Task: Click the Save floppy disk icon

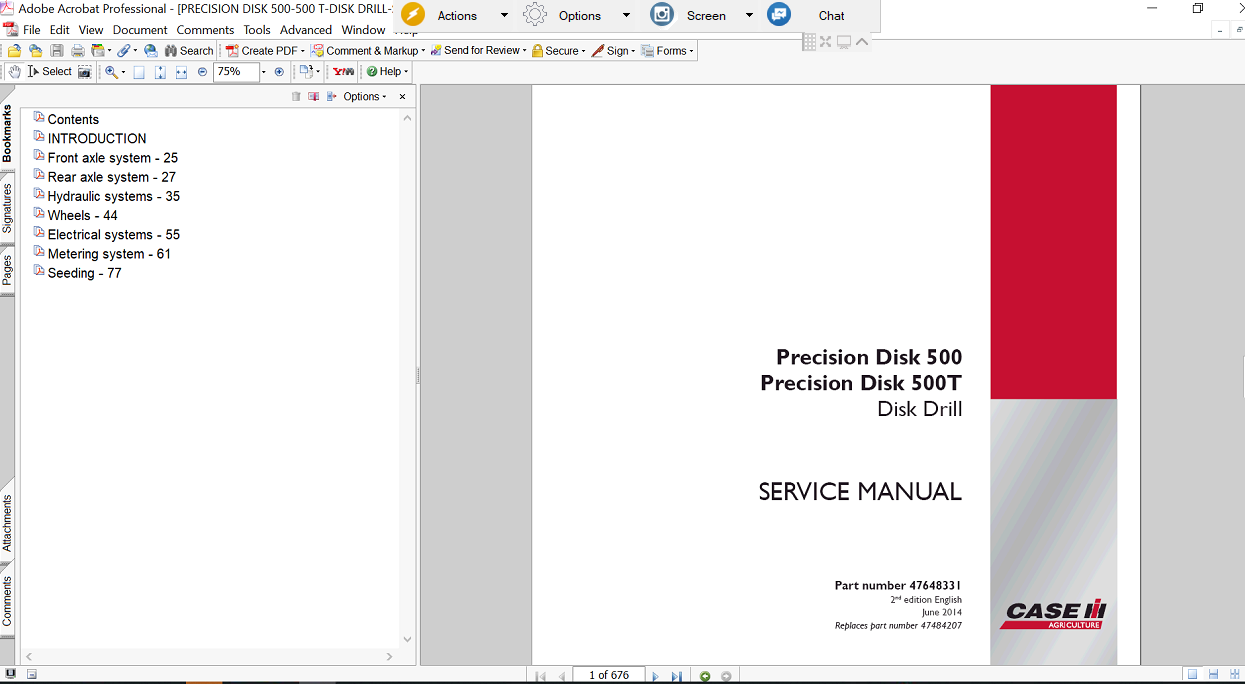Action: tap(57, 51)
